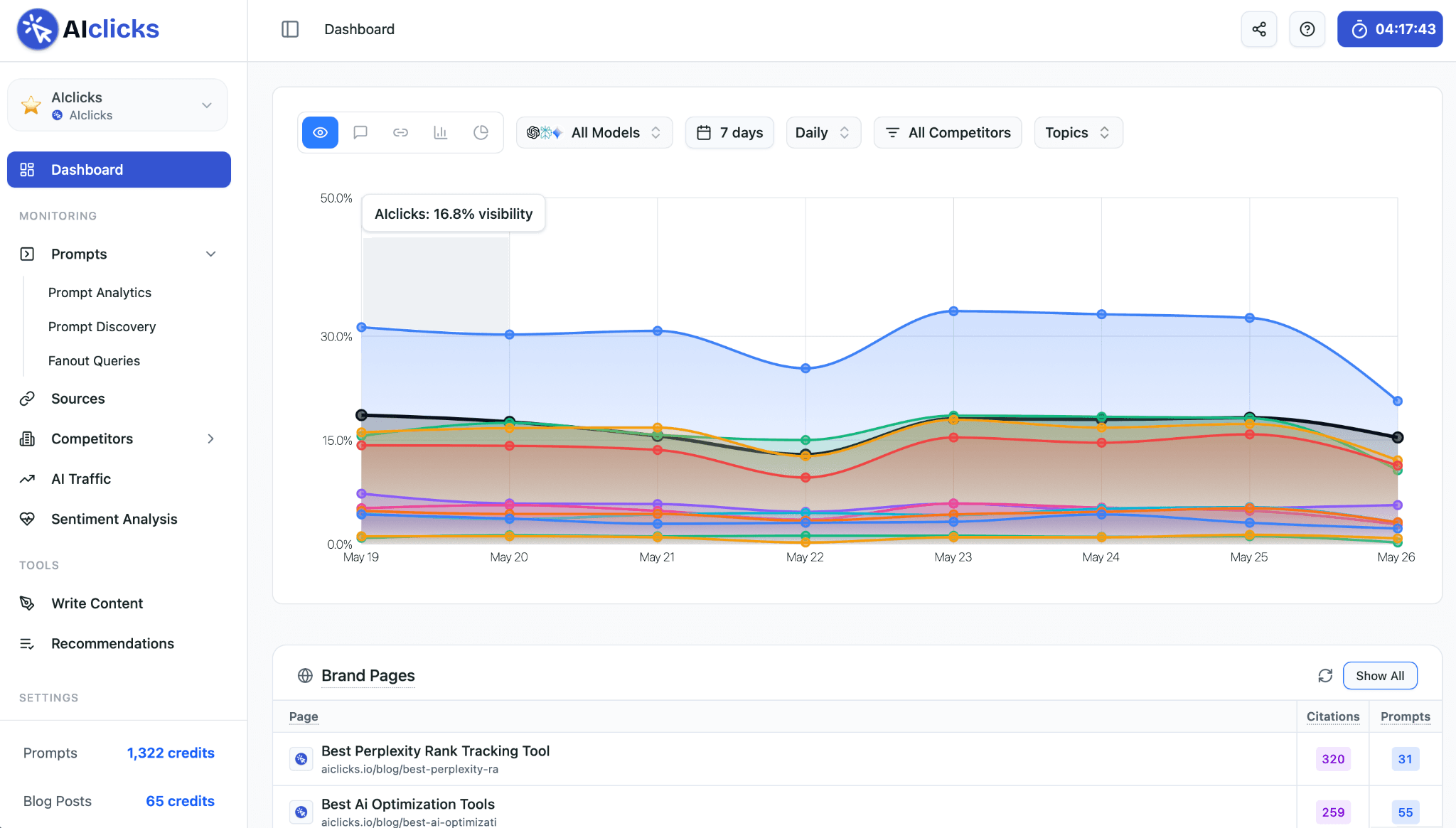Switch to the link chart view
This screenshot has height=828, width=1456.
coord(400,133)
